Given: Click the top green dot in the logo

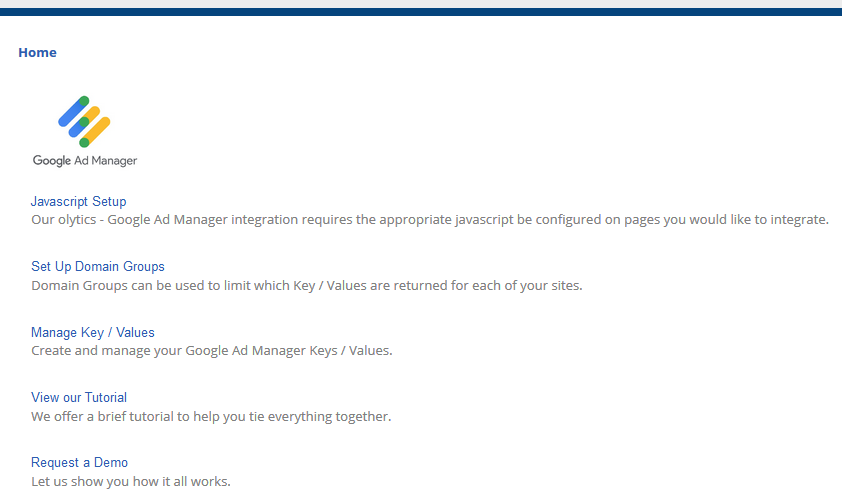Looking at the screenshot, I should tap(83, 101).
